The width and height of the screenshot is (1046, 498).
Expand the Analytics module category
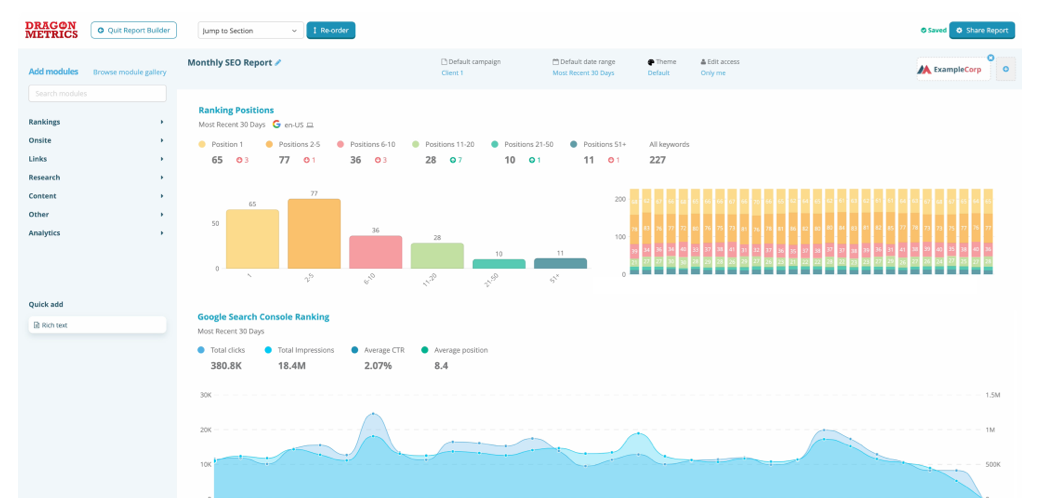coord(97,233)
